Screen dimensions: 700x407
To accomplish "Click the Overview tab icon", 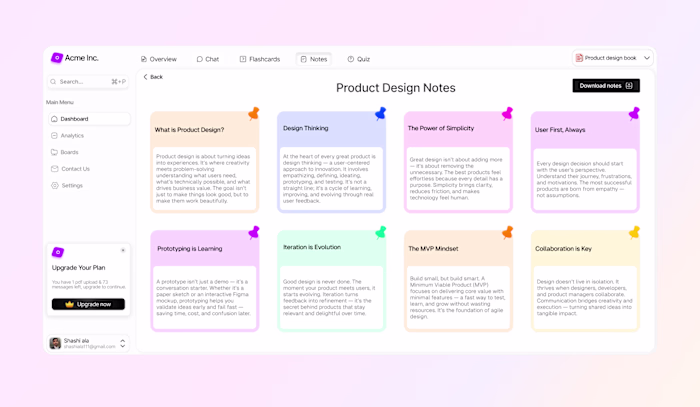I will [144, 59].
